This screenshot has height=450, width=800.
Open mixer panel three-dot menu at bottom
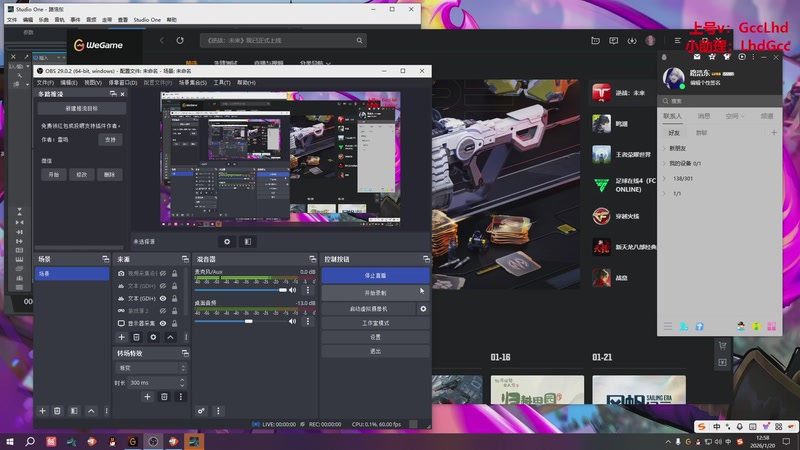pos(218,411)
